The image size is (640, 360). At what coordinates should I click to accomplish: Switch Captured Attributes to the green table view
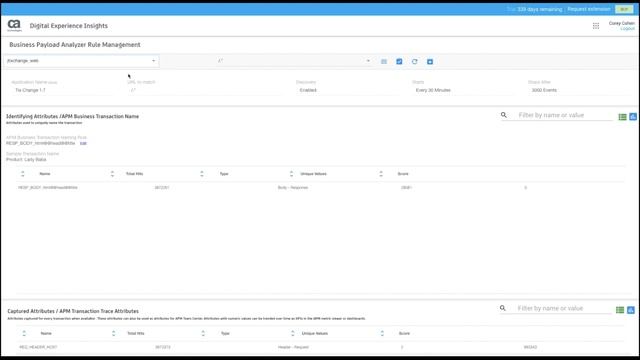click(620, 310)
